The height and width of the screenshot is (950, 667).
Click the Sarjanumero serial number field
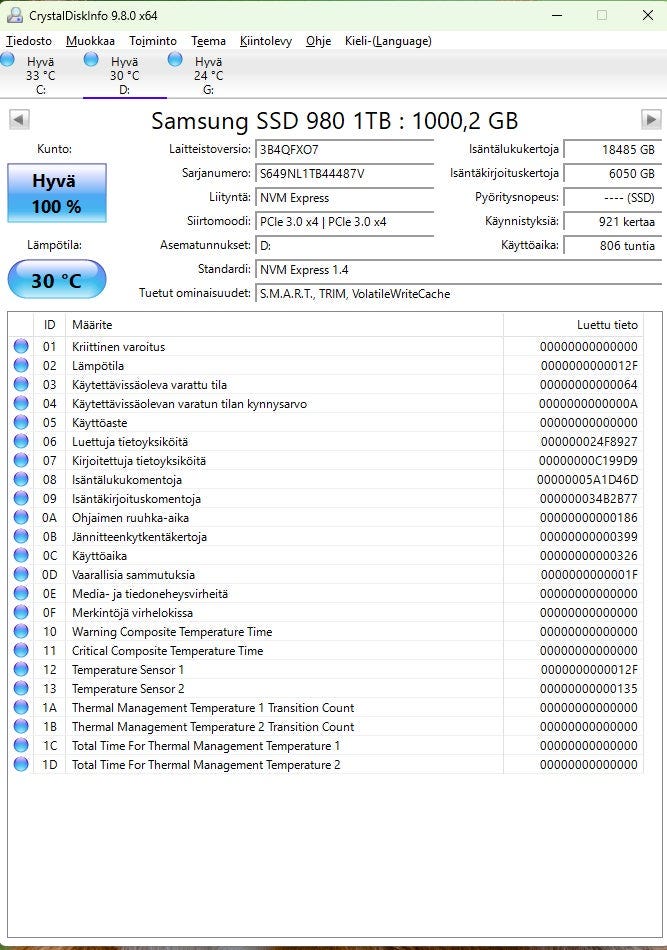[x=344, y=174]
